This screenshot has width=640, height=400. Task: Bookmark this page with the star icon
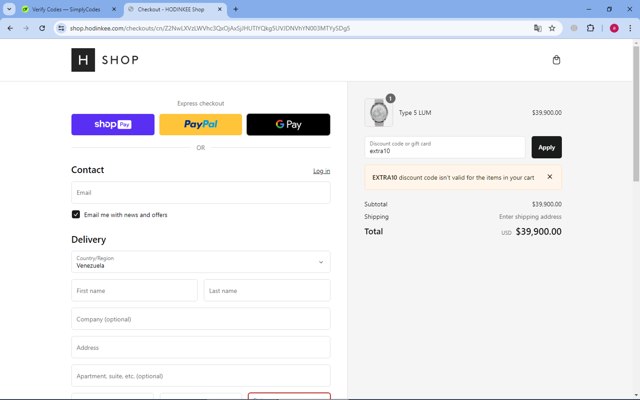point(552,28)
